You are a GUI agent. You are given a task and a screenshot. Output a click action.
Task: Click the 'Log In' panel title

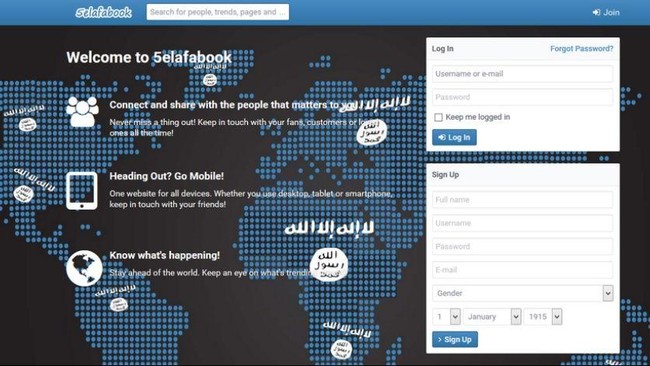(x=443, y=48)
